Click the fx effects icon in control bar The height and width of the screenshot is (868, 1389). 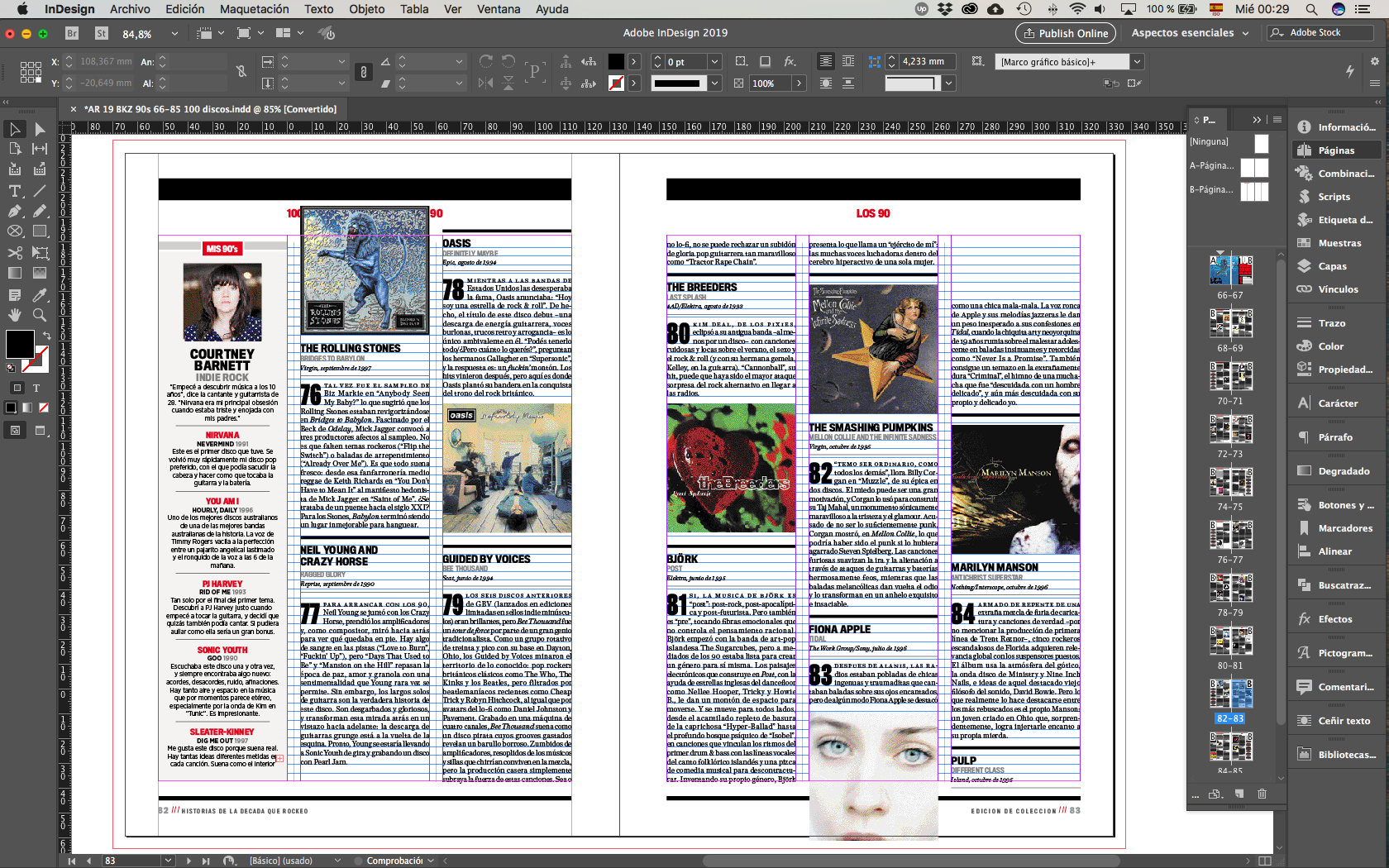click(x=790, y=61)
